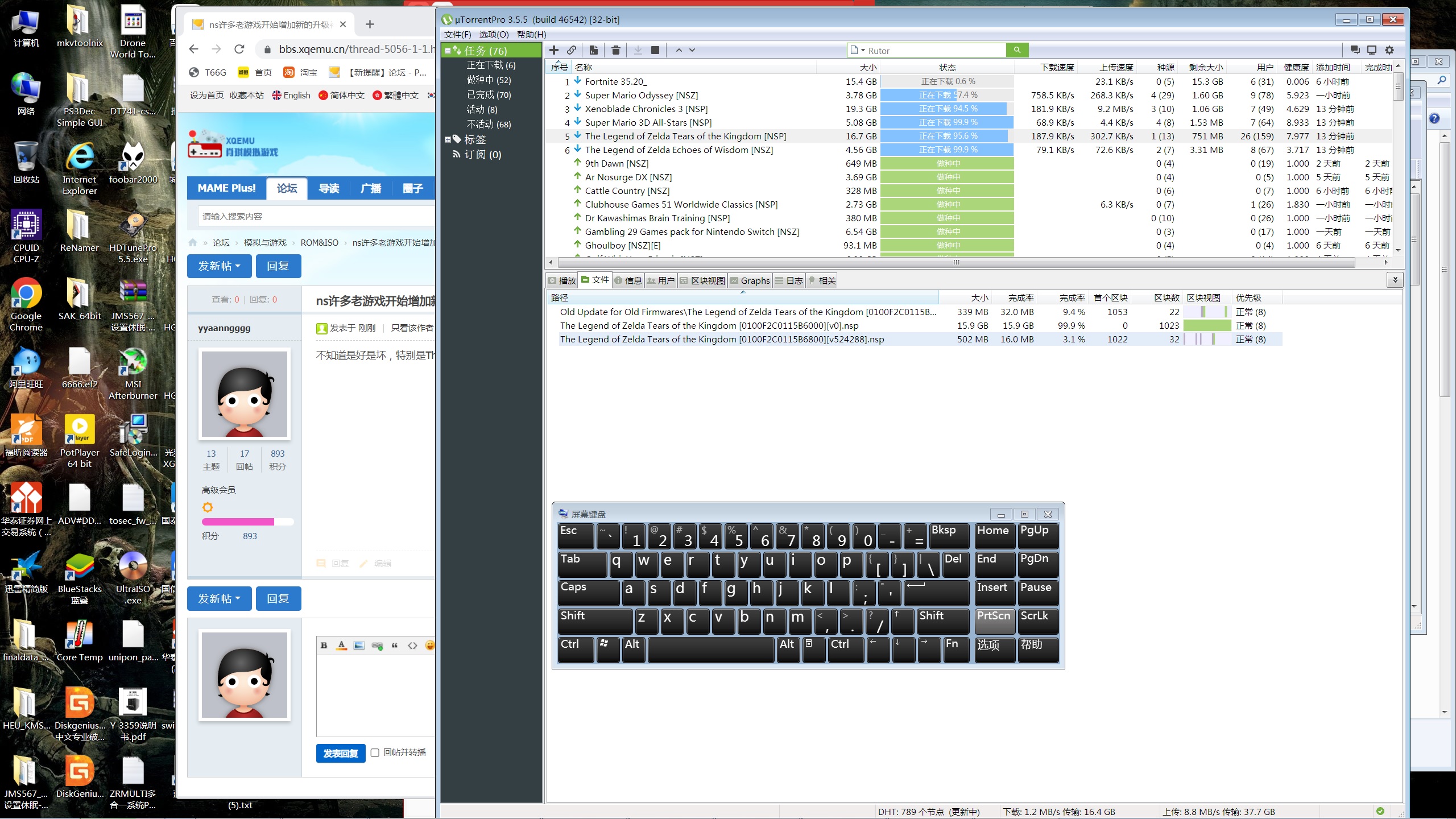Open lower 发新帖 dropdown button
This screenshot has width=1456, height=819.
(220, 598)
